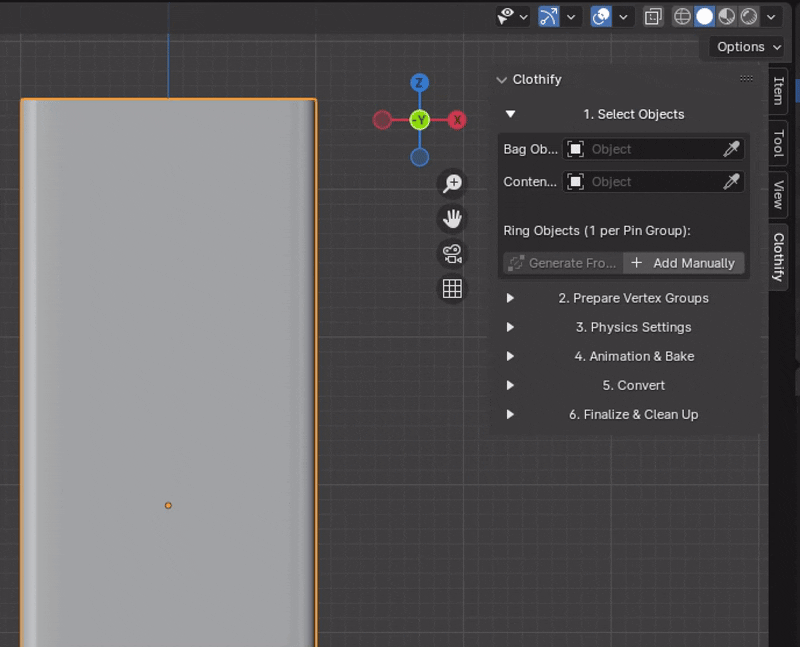
Task: Click the red X axis gizmo ball
Action: coord(457,120)
